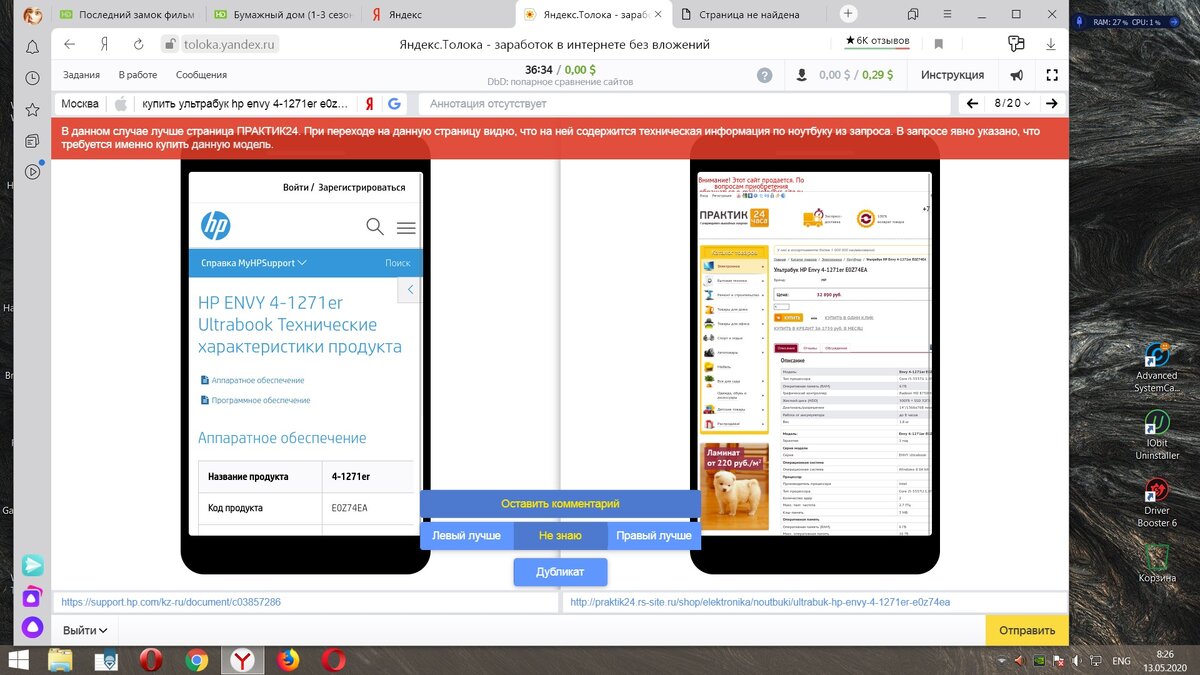
Task: Open the Инструкция button
Action: [952, 75]
